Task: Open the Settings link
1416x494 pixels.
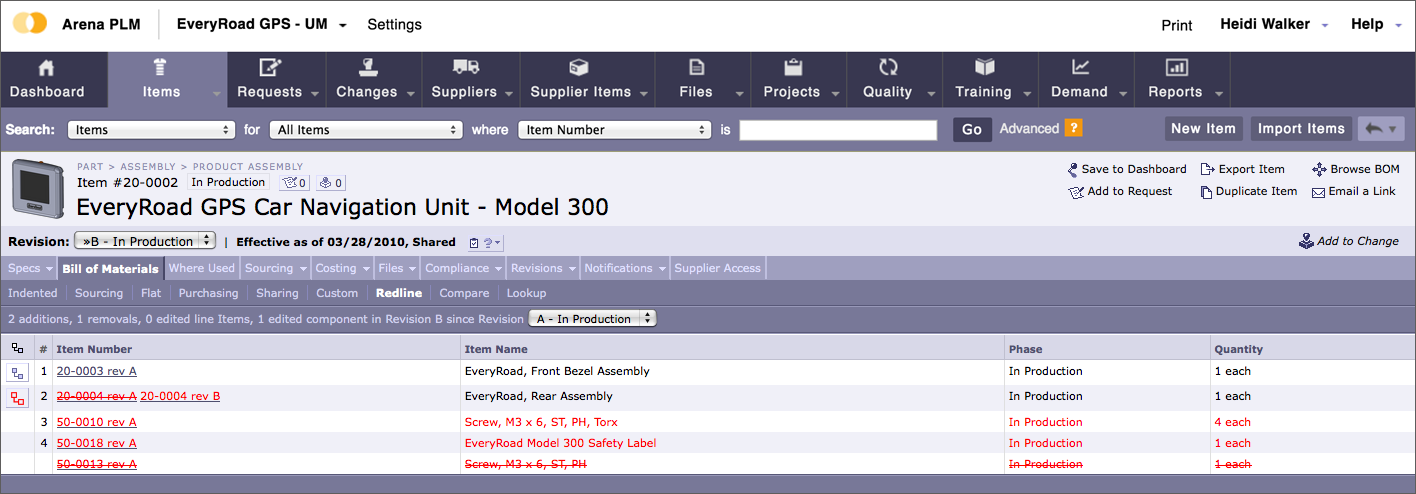Action: (x=394, y=24)
